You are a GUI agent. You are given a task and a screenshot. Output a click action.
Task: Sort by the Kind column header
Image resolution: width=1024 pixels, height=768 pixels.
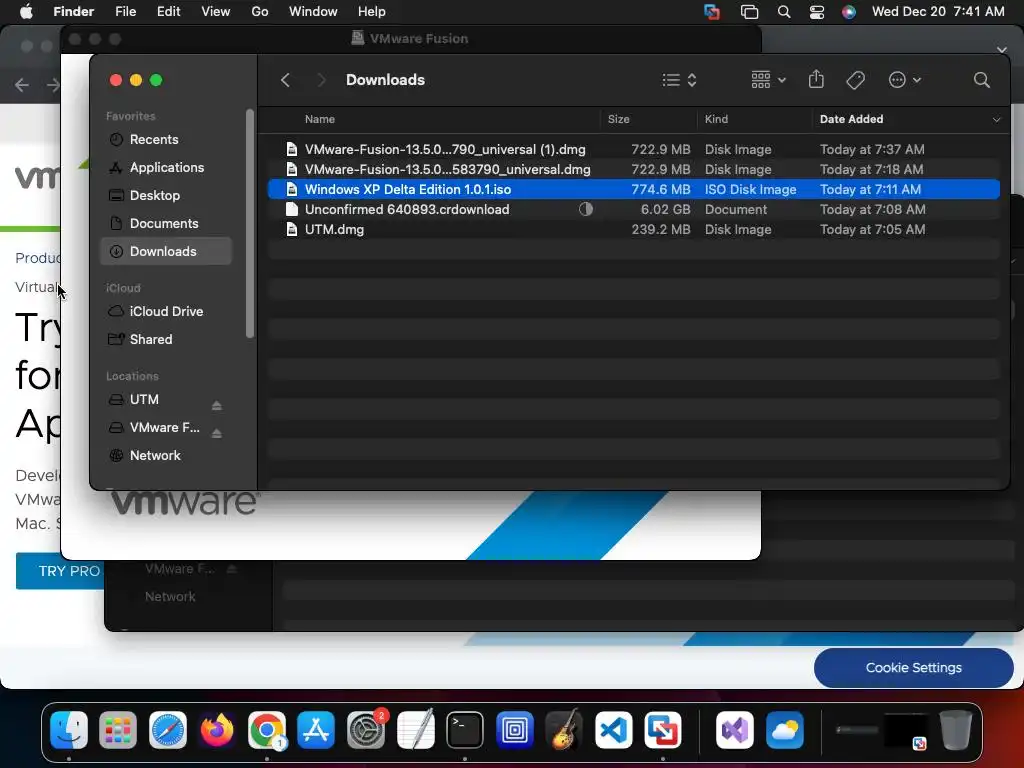click(x=716, y=119)
